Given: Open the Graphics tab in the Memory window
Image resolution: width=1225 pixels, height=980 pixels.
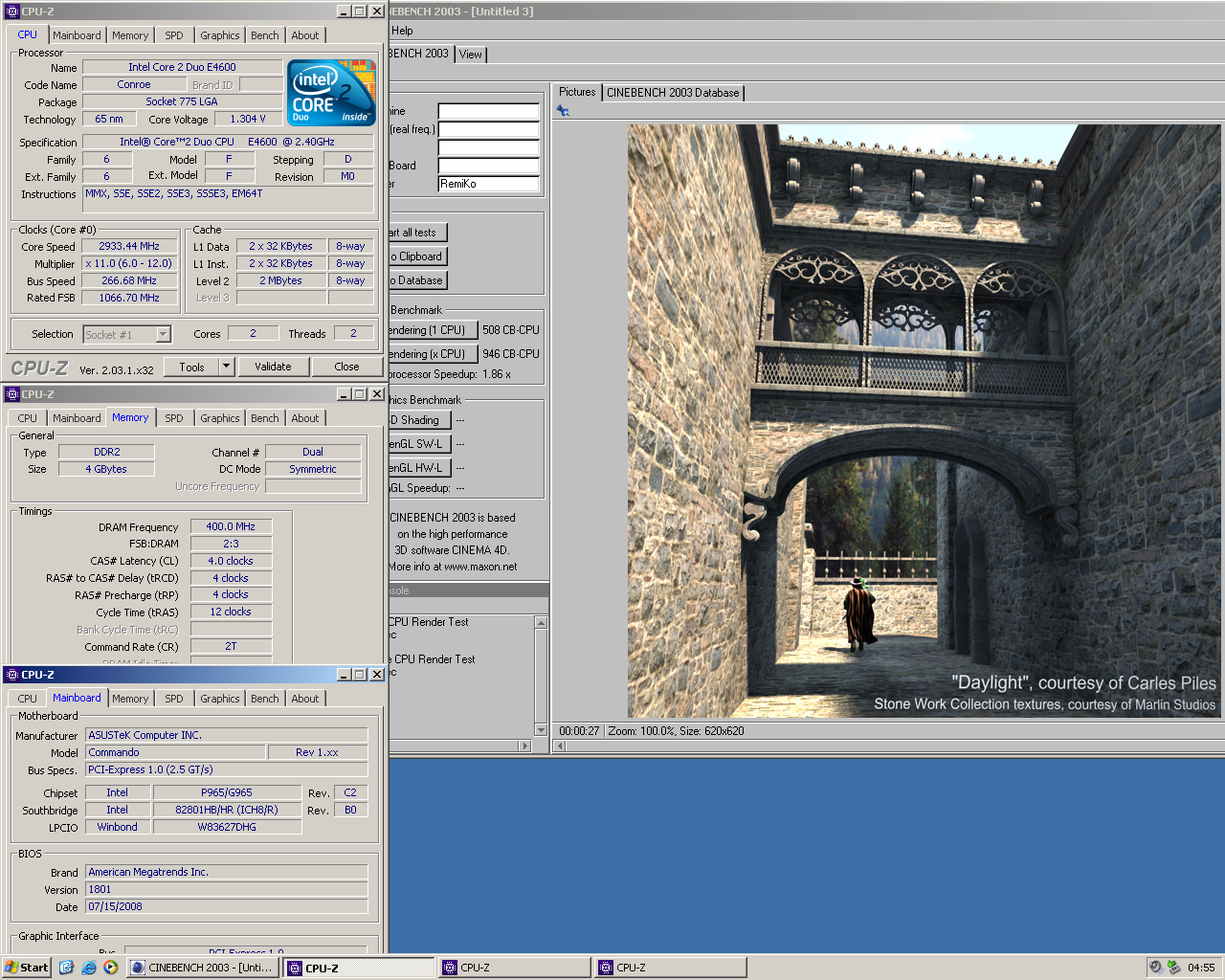Looking at the screenshot, I should pos(220,418).
